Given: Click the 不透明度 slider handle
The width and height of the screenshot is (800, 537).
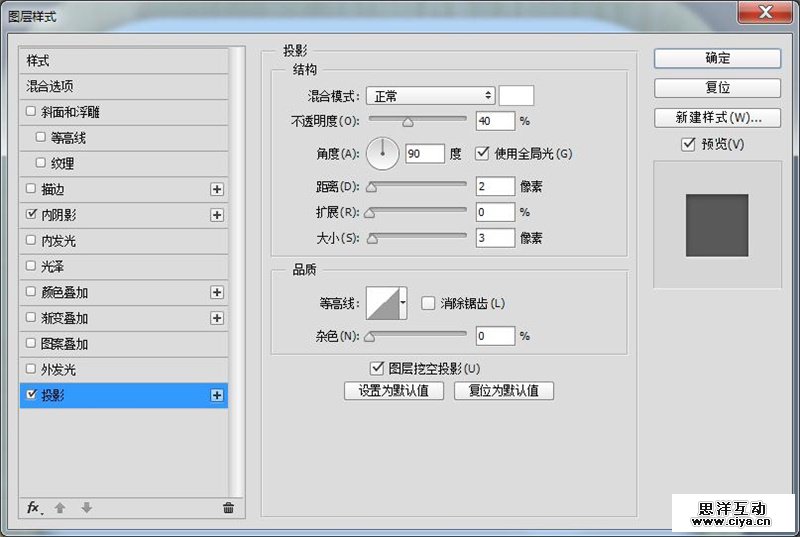Looking at the screenshot, I should tap(408, 123).
